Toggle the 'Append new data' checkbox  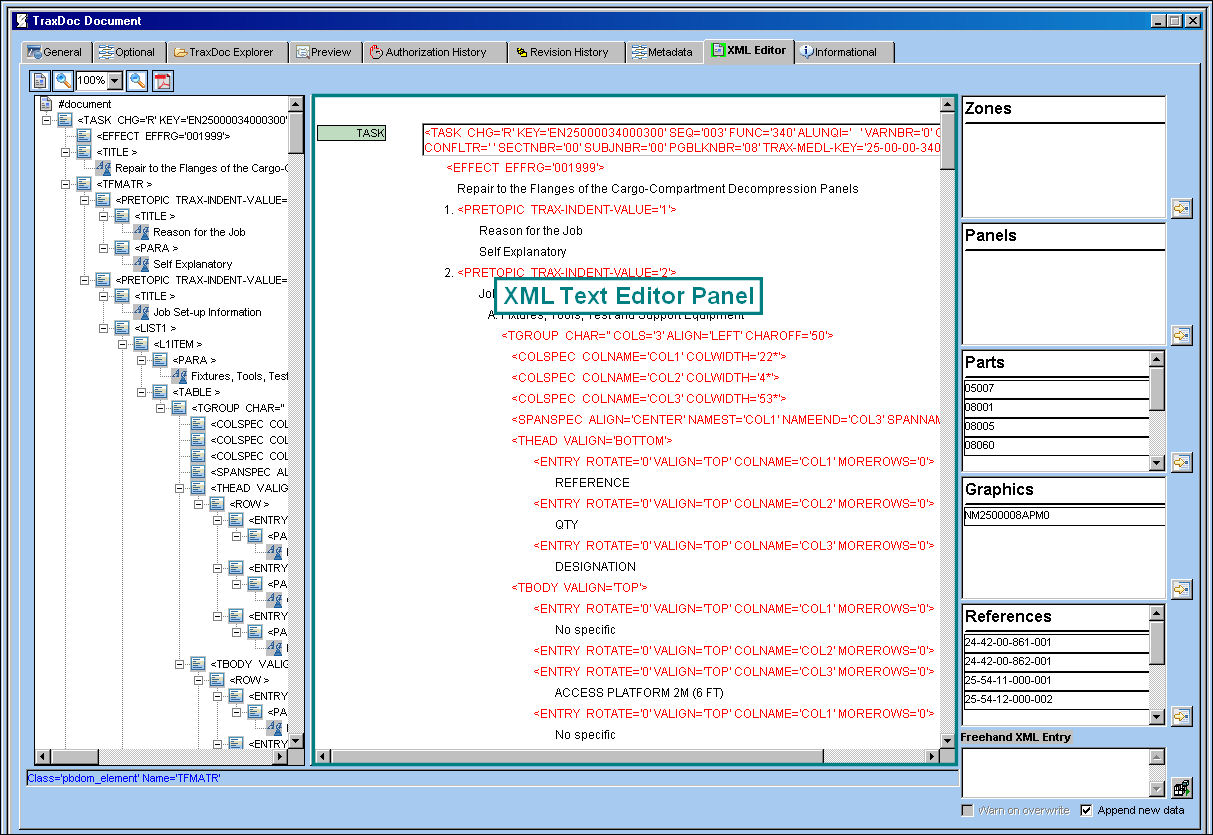pyautogui.click(x=1087, y=810)
